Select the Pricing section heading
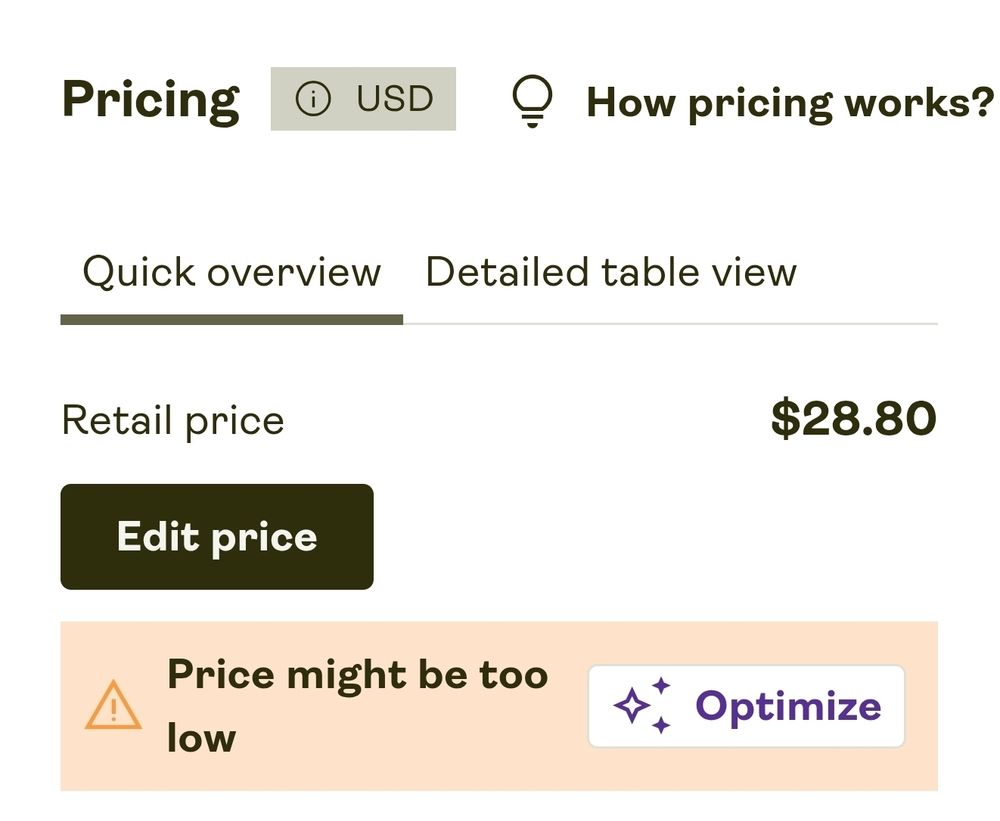Screen dimensions: 1000x821 point(151,99)
